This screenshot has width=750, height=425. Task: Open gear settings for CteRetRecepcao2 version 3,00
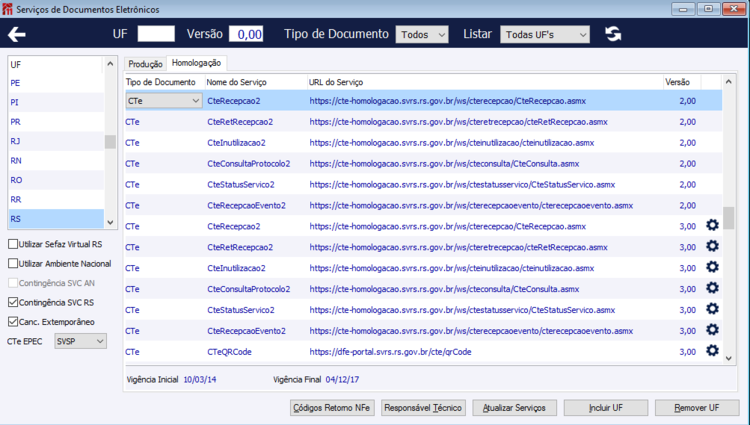(712, 246)
